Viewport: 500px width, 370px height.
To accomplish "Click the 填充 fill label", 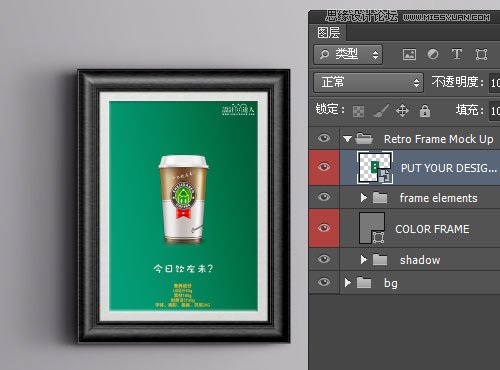I will click(x=470, y=110).
